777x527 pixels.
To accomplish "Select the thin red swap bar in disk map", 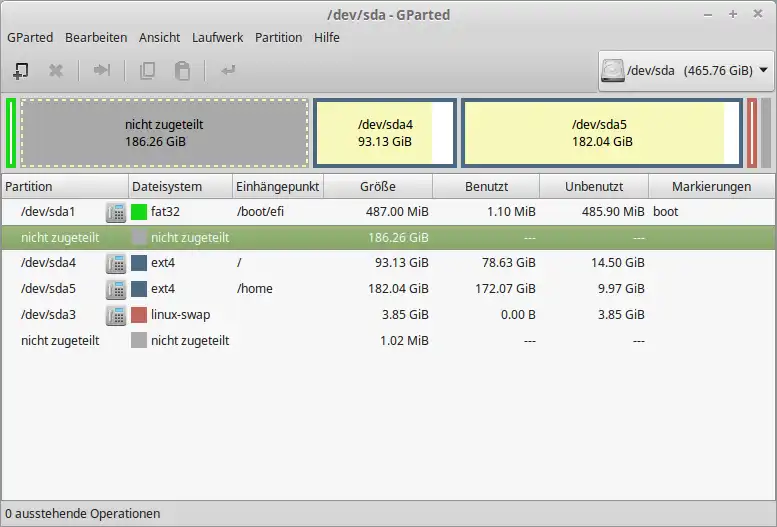I will 752,133.
